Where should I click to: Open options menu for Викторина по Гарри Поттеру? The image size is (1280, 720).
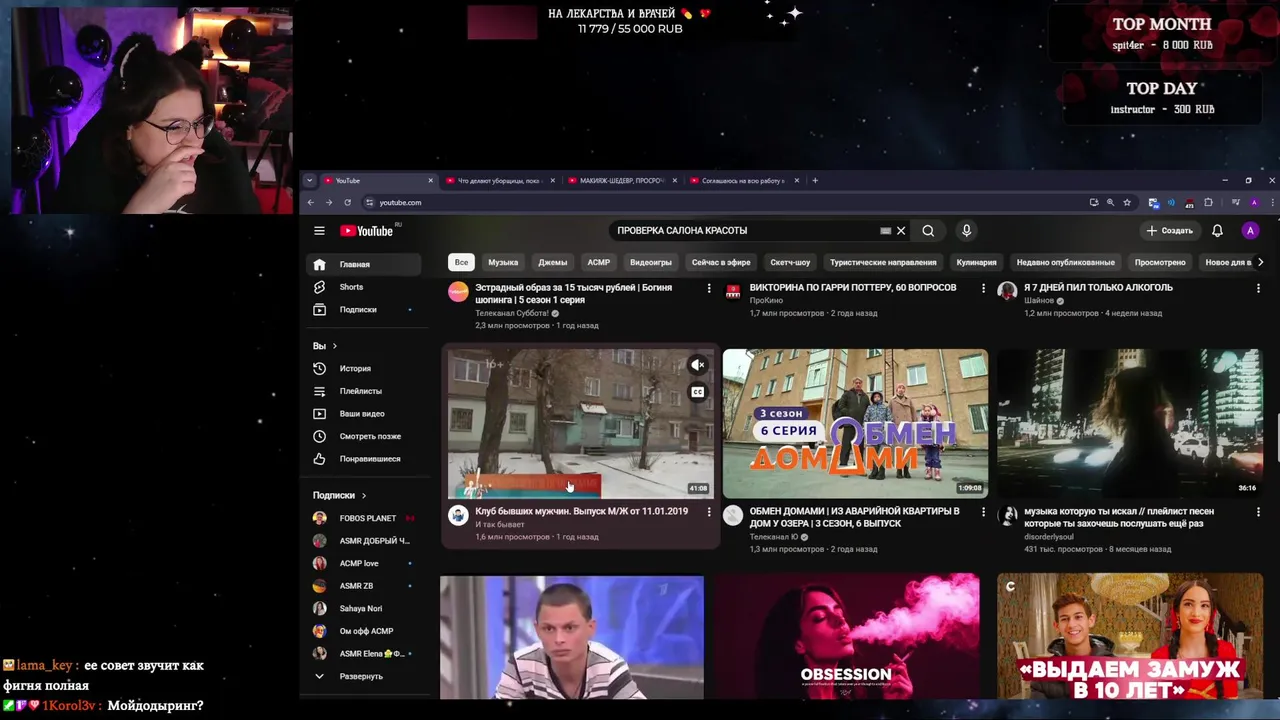click(x=983, y=288)
